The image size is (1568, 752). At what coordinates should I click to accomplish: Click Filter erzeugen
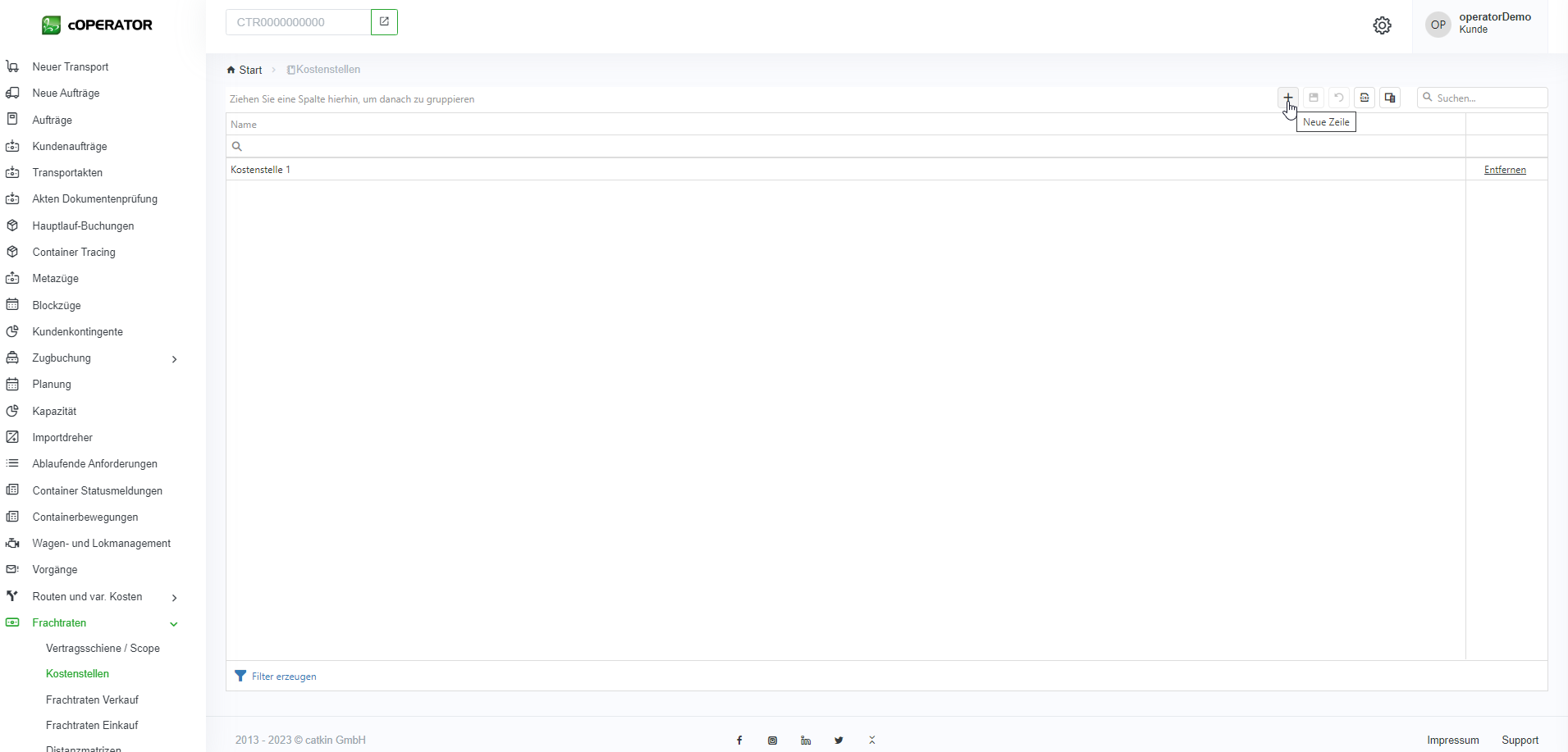point(283,677)
